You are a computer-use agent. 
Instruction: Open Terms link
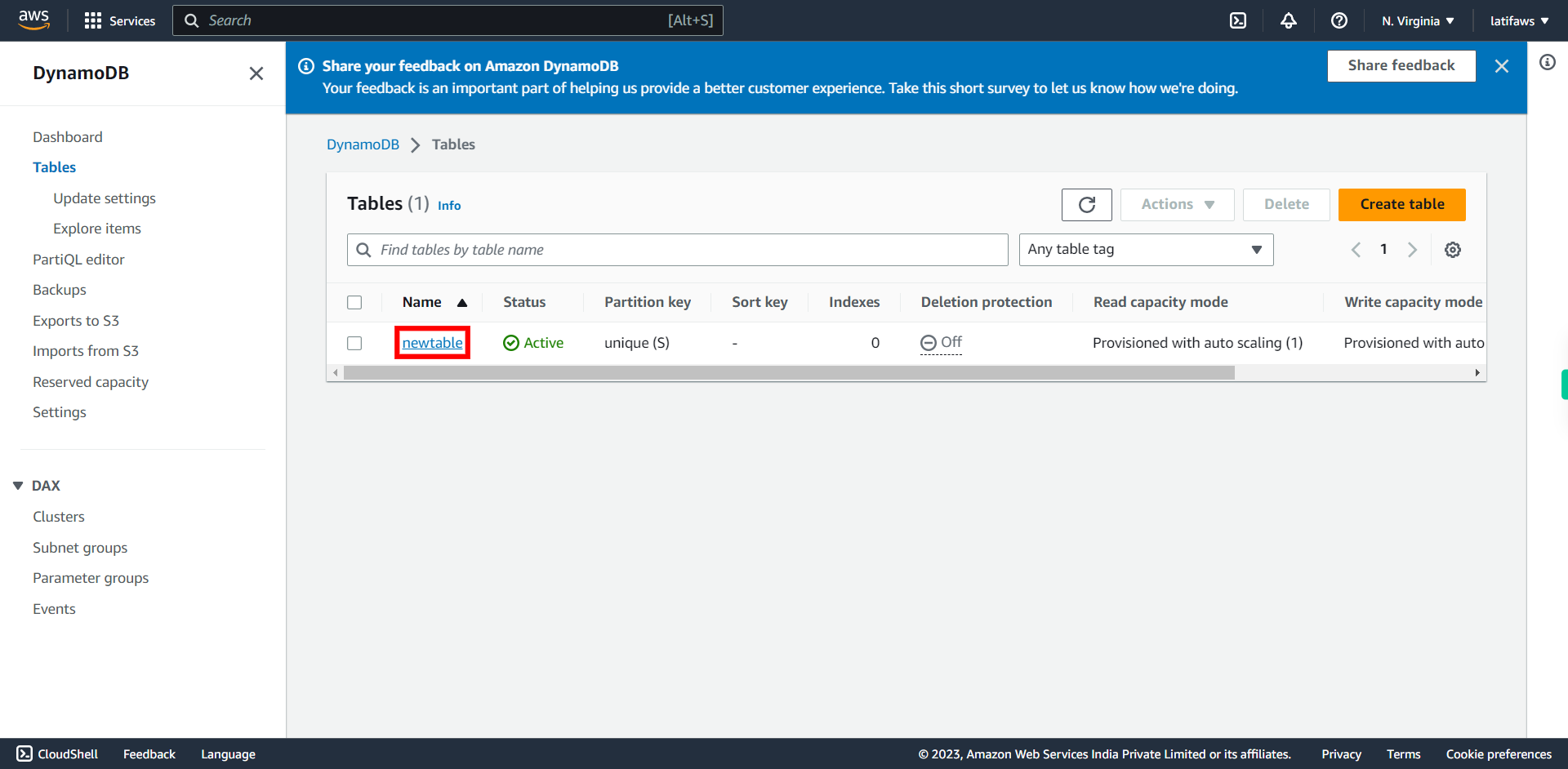pyautogui.click(x=1403, y=754)
